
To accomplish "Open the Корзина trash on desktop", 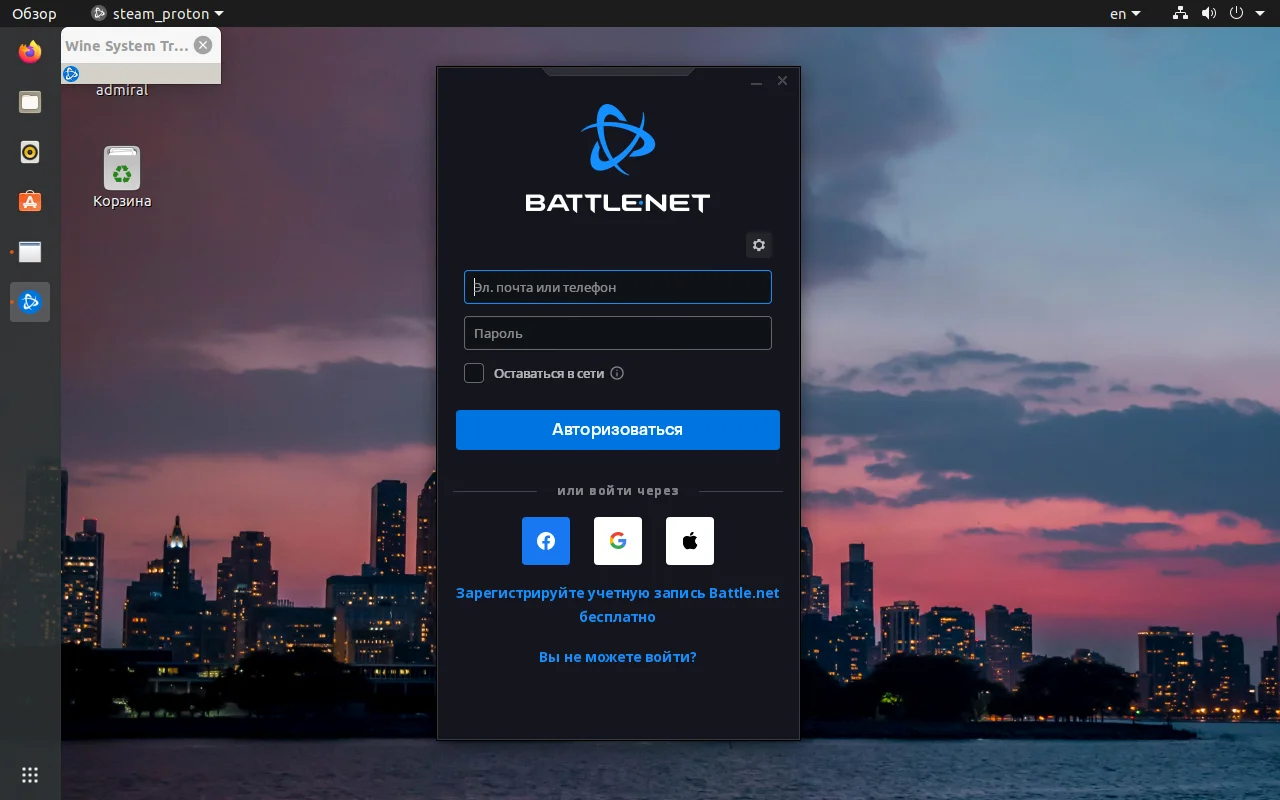I will [x=121, y=168].
